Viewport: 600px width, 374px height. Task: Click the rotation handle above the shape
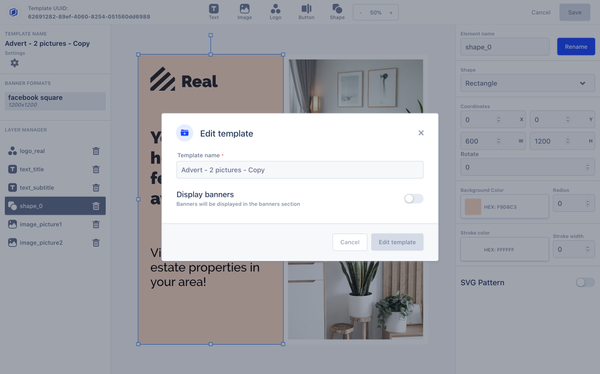210,35
